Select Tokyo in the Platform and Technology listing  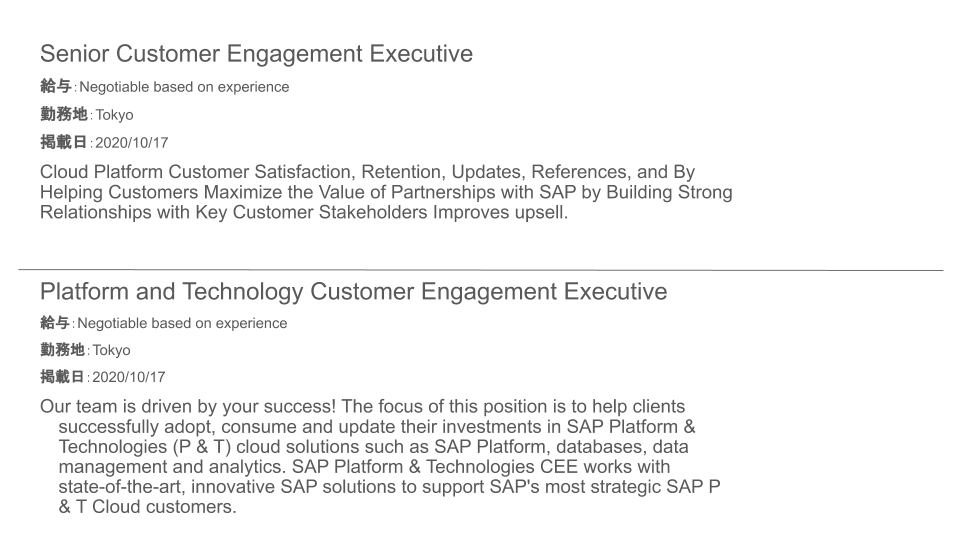coord(111,350)
